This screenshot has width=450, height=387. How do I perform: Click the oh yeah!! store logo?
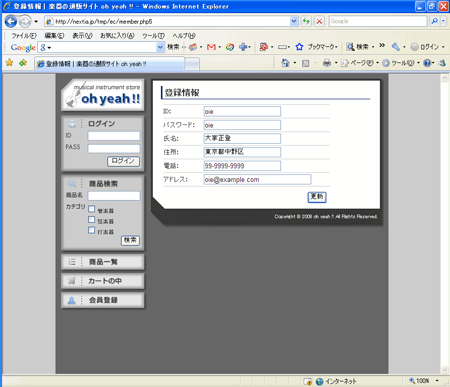pos(103,95)
